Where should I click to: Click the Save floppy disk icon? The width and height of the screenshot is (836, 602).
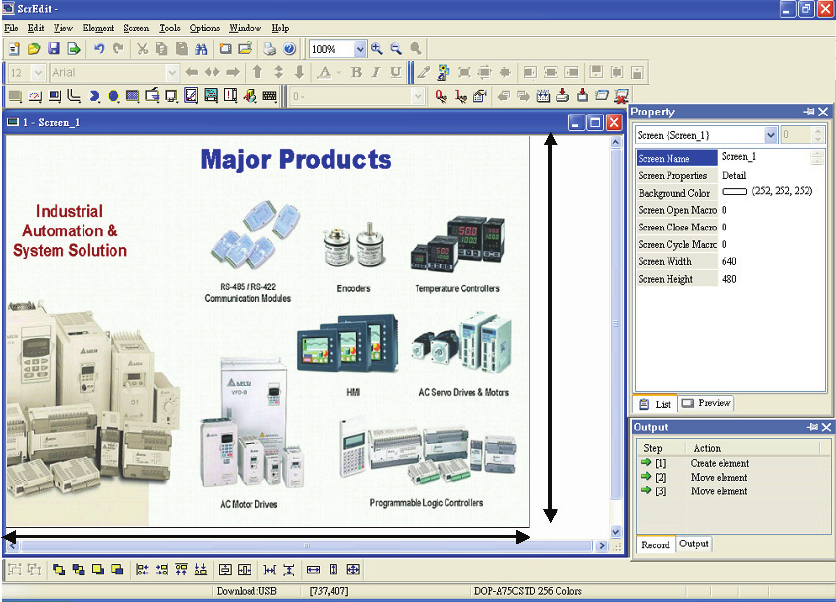point(53,48)
